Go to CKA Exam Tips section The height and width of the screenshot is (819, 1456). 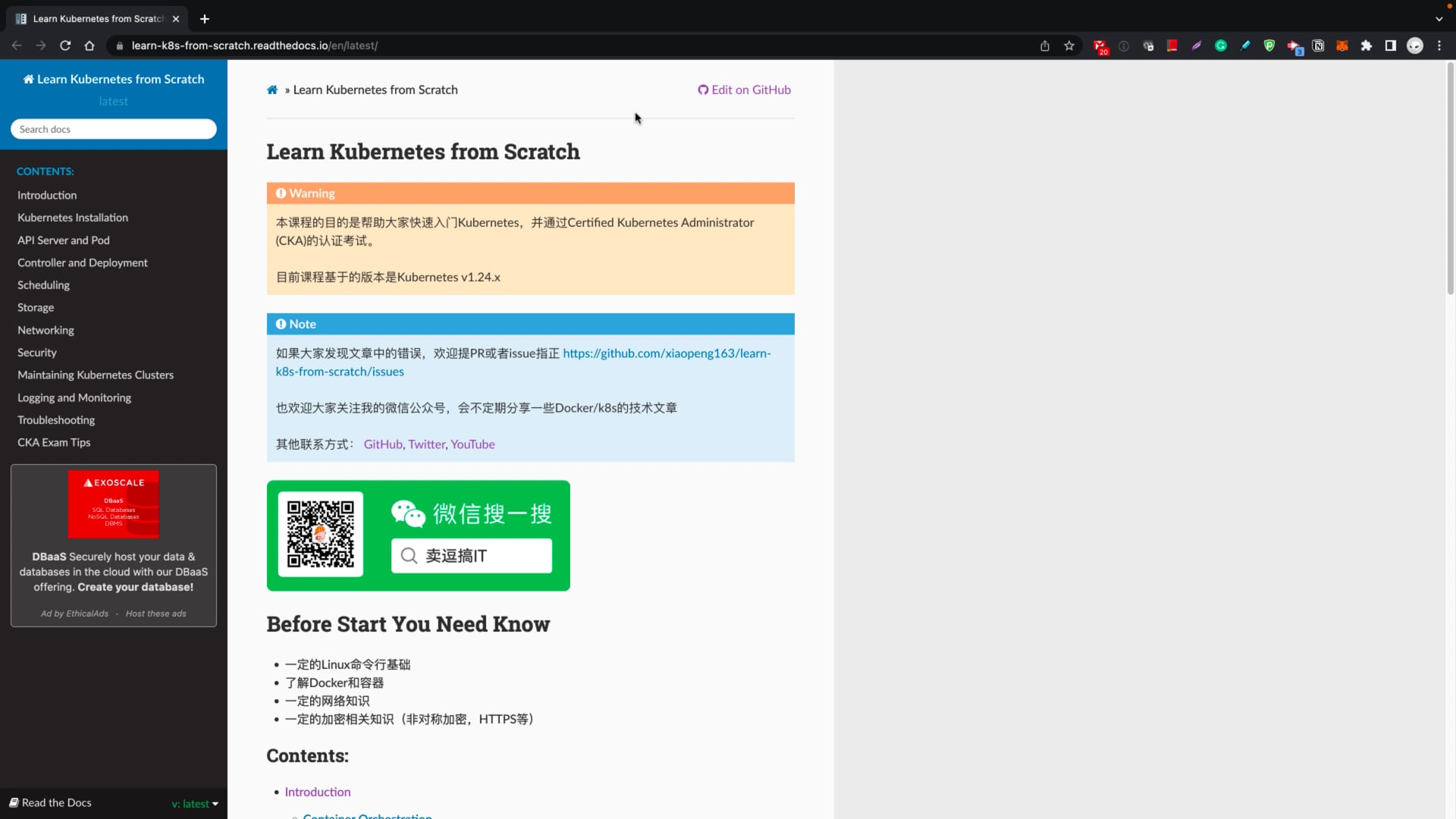(54, 442)
